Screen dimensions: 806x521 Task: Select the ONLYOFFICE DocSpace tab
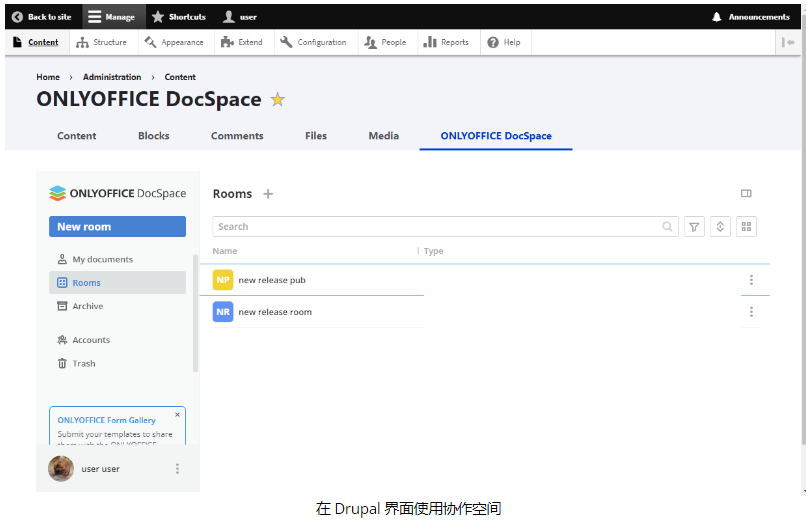coord(496,136)
